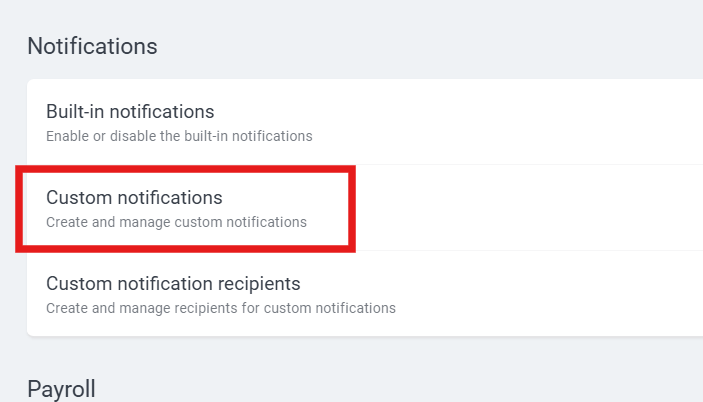Click "Create and manage recipients for custom notifications" text
The height and width of the screenshot is (402, 703).
click(220, 308)
